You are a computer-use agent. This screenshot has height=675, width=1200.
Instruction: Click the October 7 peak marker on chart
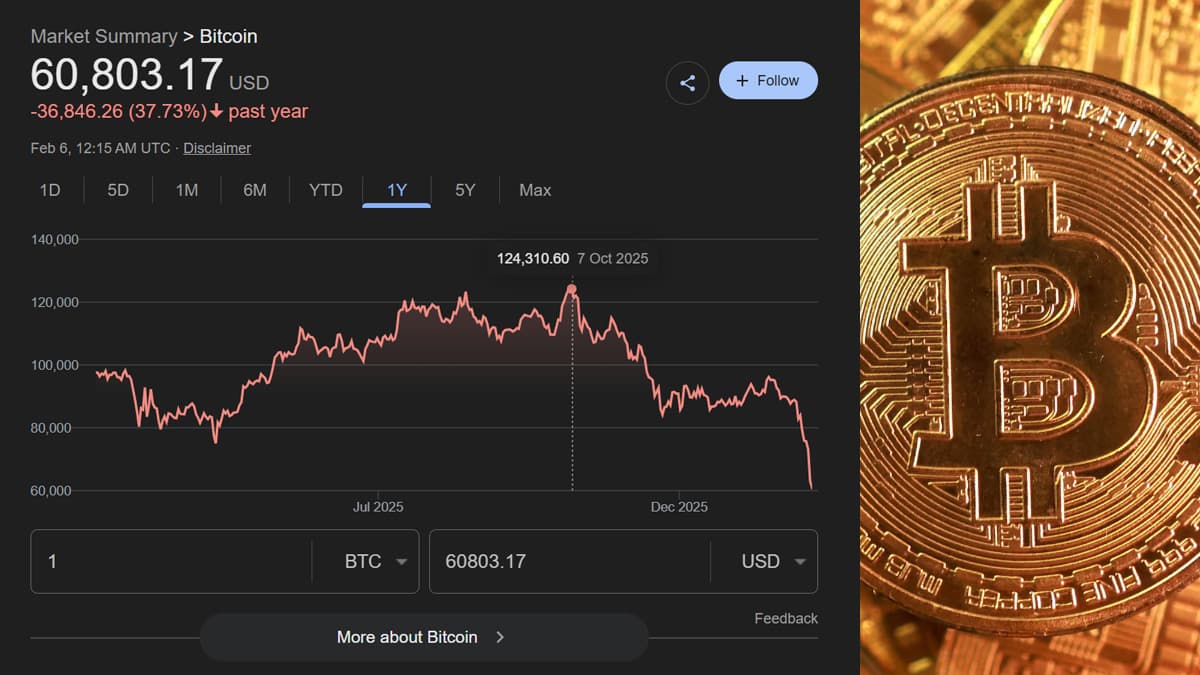pos(571,287)
